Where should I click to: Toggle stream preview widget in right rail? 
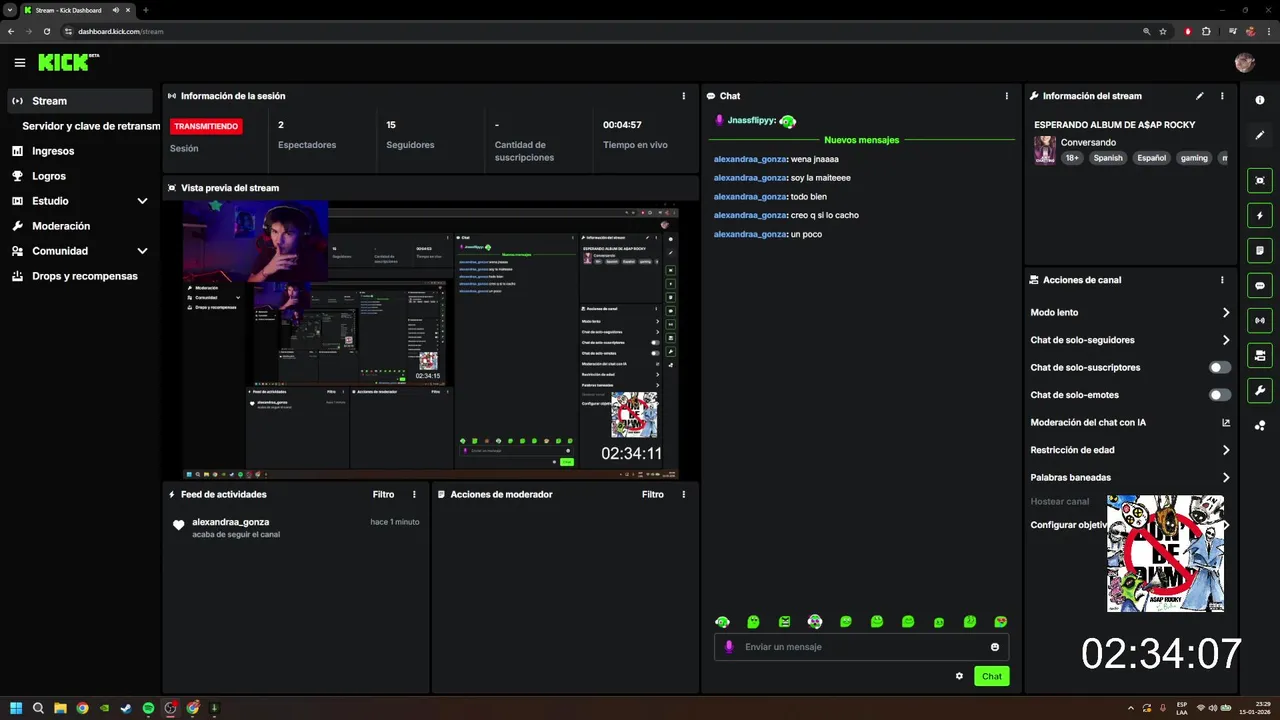point(1260,180)
